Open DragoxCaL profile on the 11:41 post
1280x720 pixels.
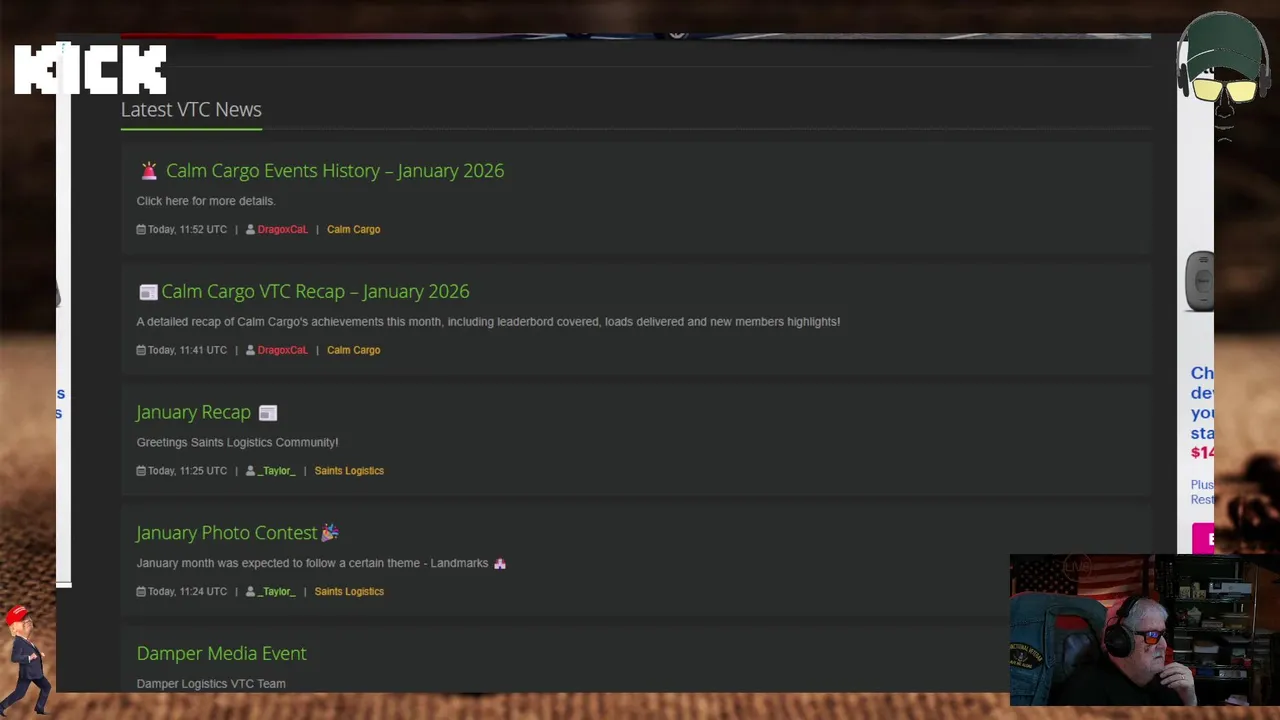point(282,350)
